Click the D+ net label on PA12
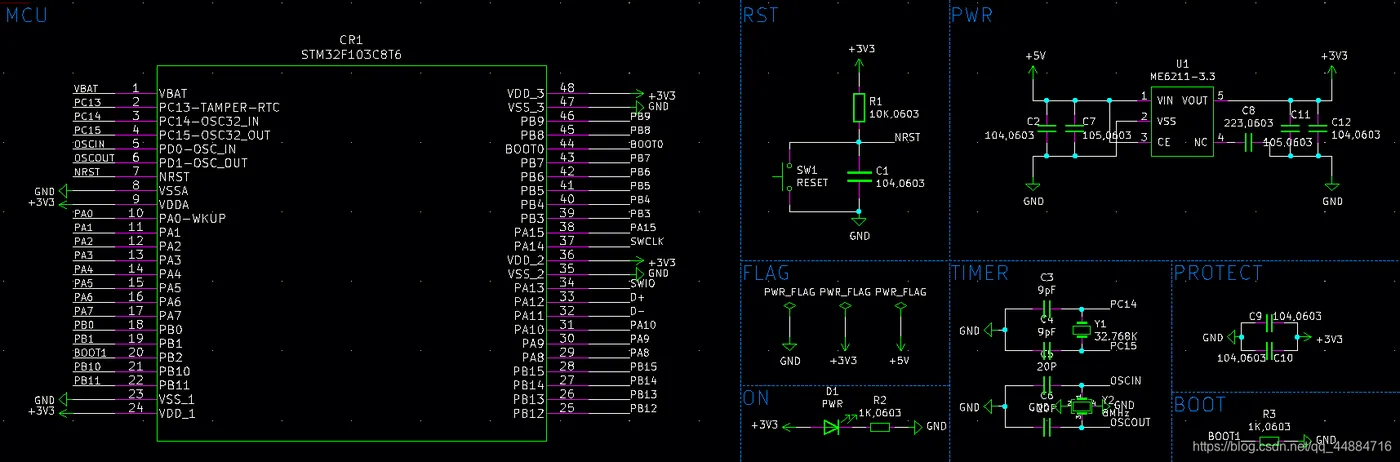The image size is (1400, 462). (x=638, y=297)
